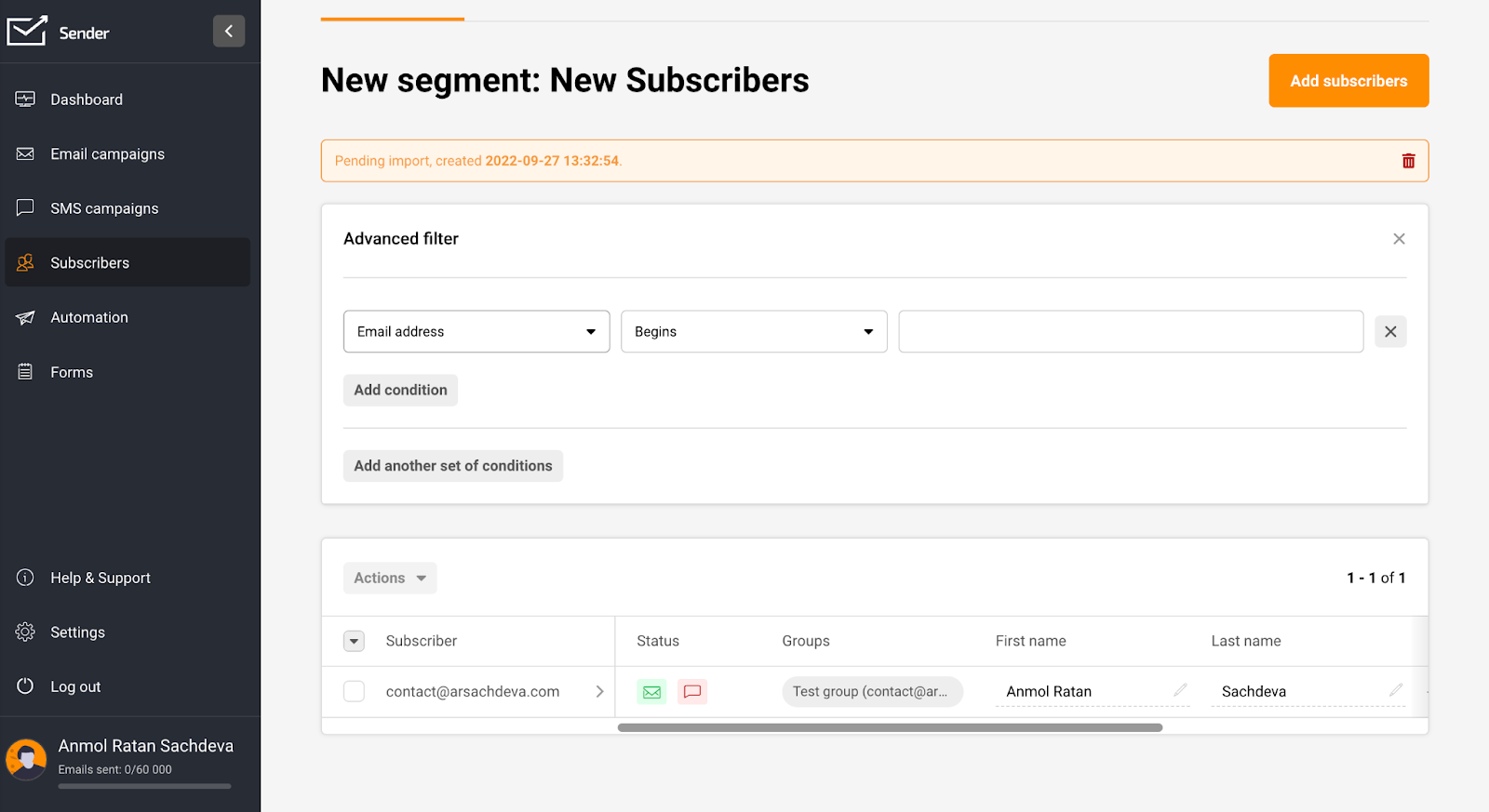Click the filter value text input

[1130, 332]
